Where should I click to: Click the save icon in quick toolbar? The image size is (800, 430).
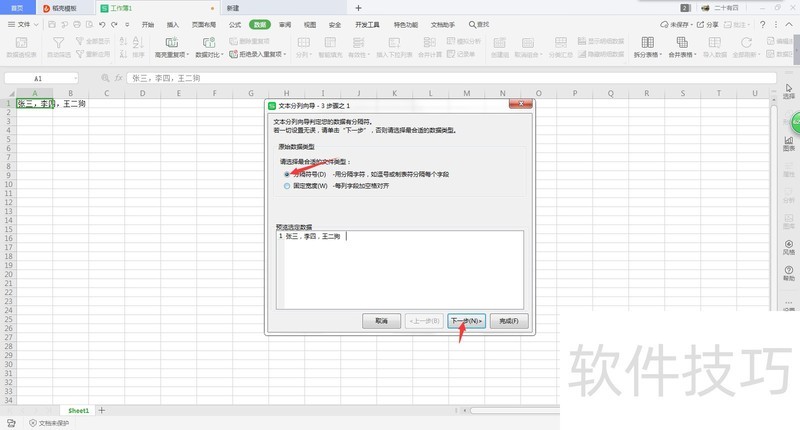coord(52,24)
